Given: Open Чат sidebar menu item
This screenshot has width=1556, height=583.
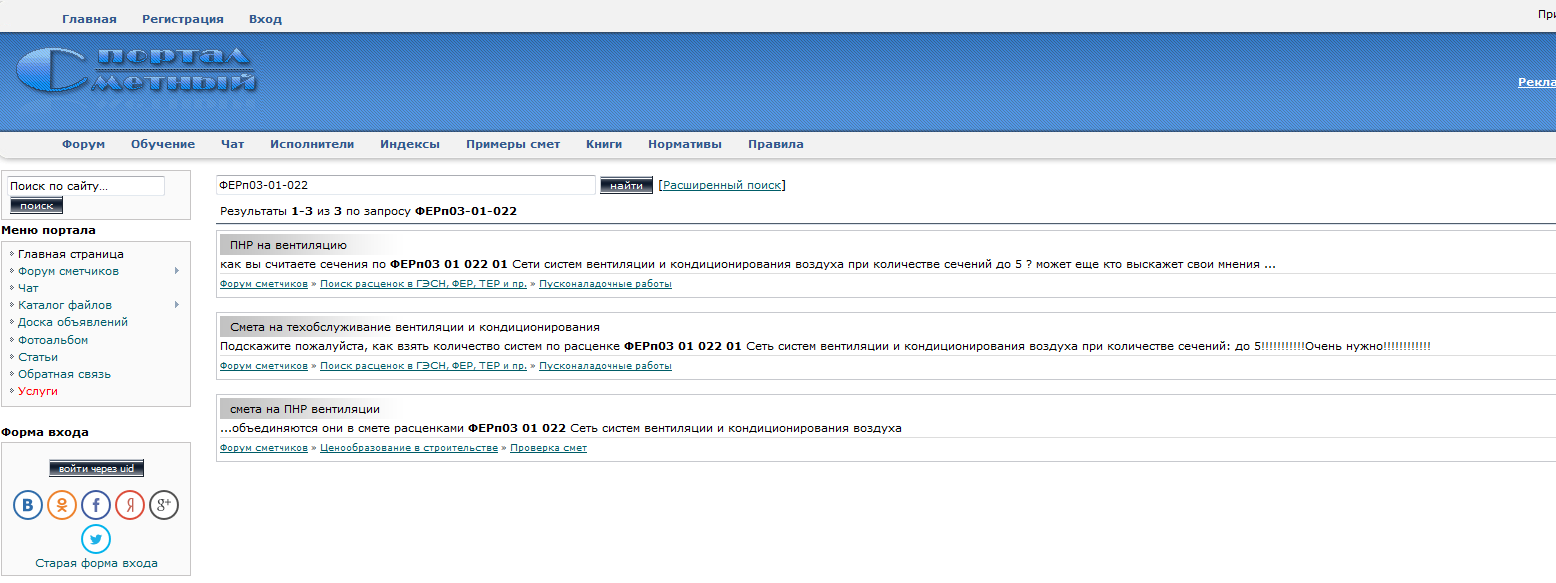Looking at the screenshot, I should coord(28,288).
